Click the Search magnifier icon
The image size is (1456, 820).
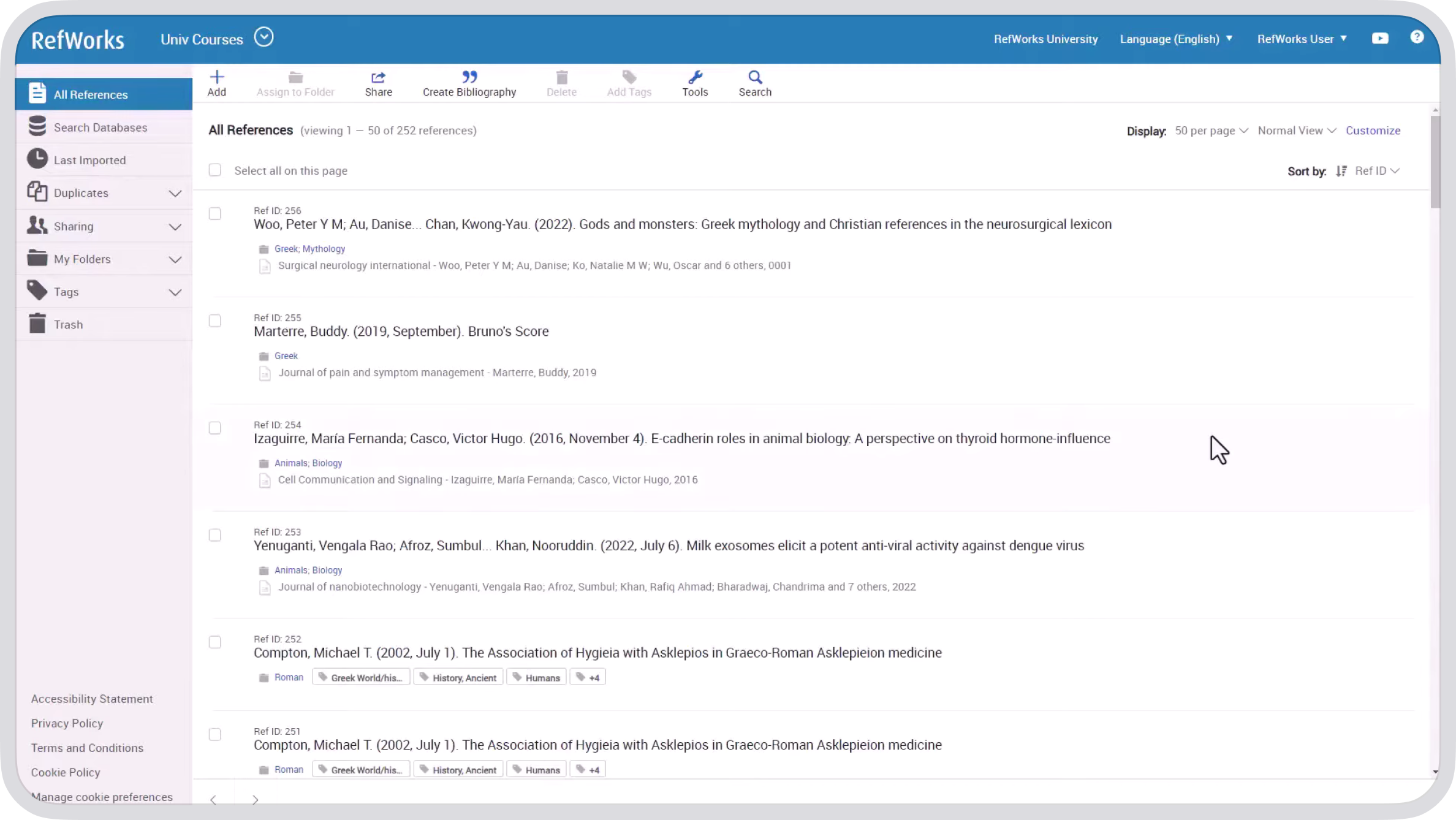pyautogui.click(x=754, y=77)
